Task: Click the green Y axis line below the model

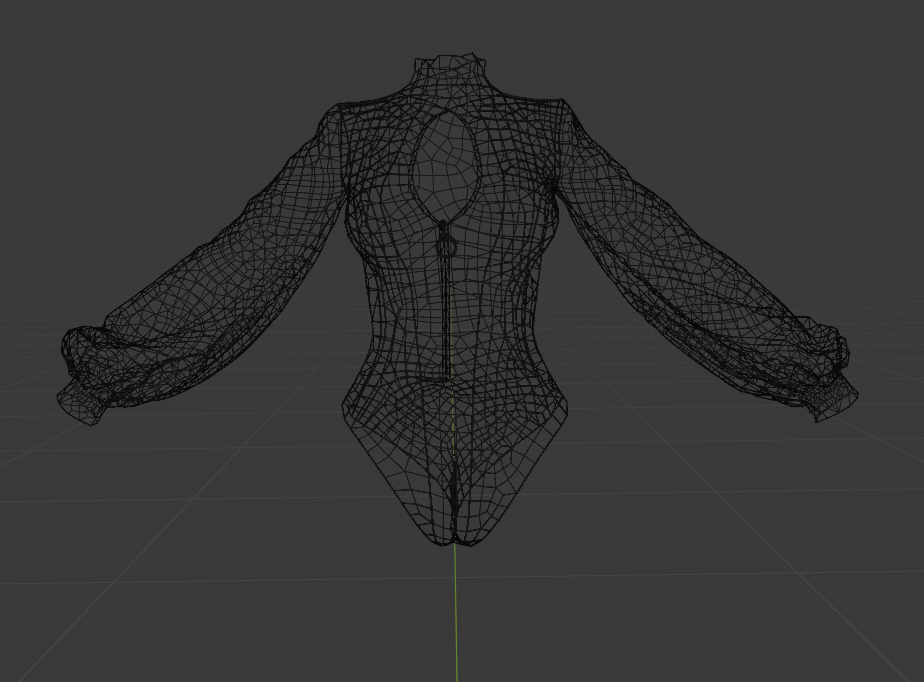Action: 456,613
